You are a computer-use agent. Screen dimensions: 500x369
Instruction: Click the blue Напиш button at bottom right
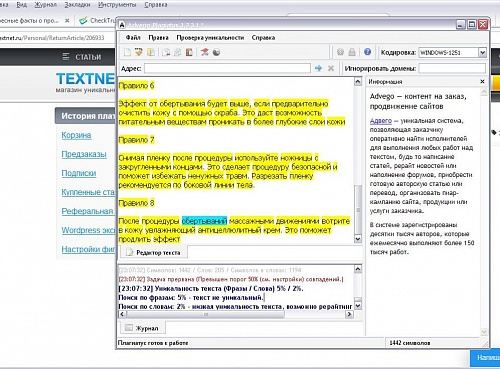tap(485, 358)
